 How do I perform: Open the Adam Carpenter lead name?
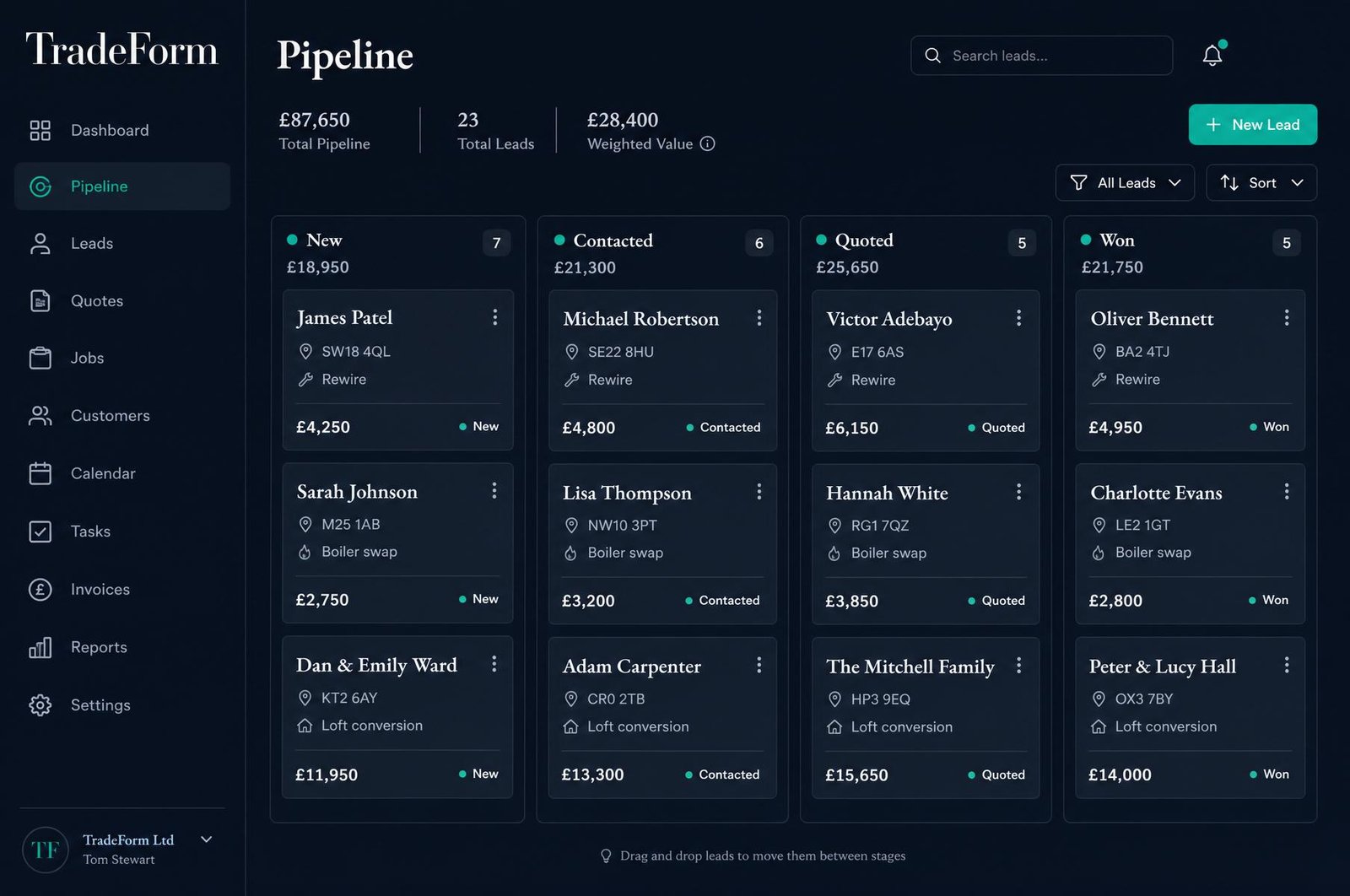click(632, 667)
